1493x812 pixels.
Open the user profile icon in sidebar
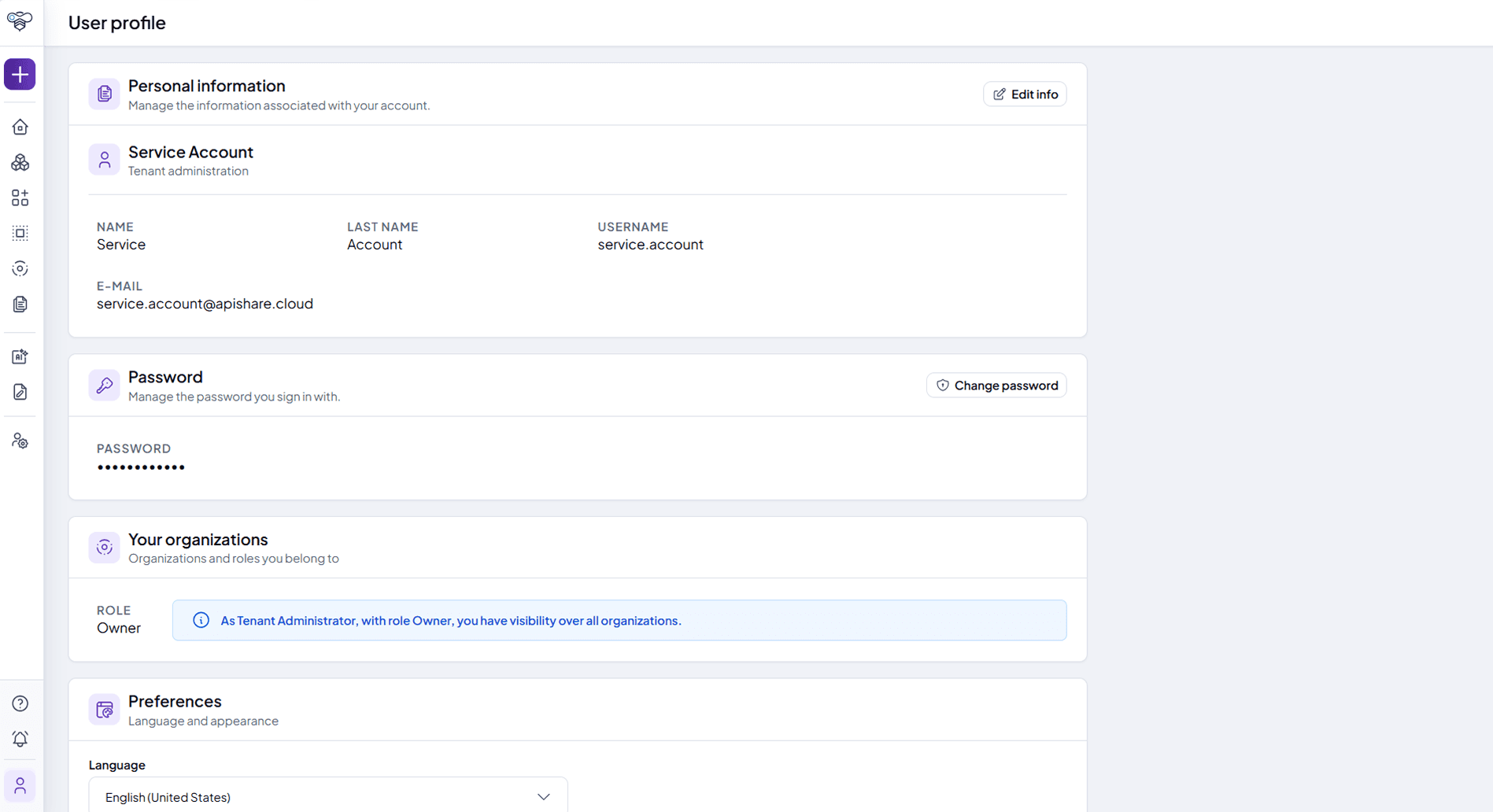pyautogui.click(x=20, y=785)
